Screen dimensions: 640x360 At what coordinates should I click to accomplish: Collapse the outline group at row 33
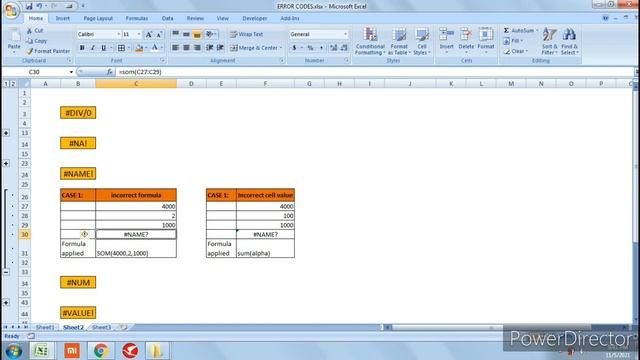tap(6, 272)
